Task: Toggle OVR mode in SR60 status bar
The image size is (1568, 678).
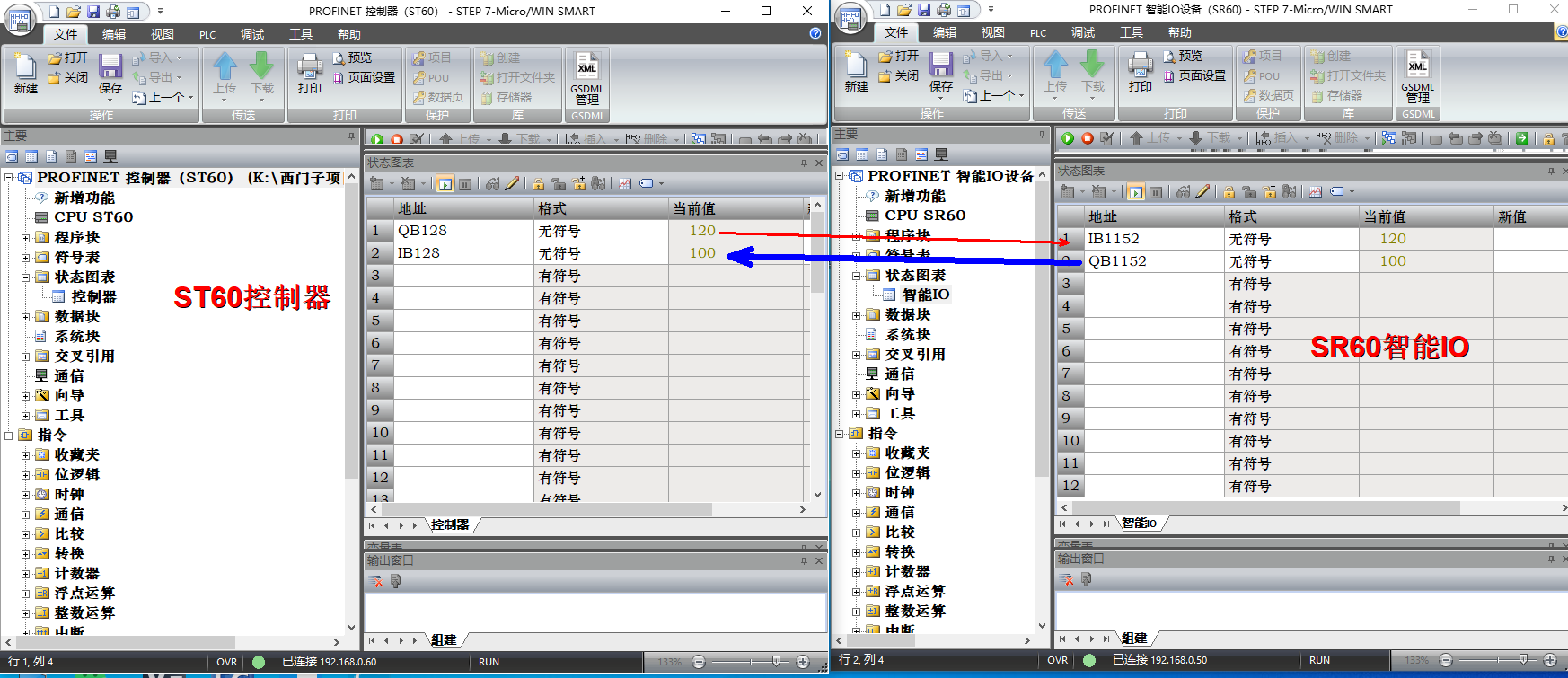Action: [1058, 660]
